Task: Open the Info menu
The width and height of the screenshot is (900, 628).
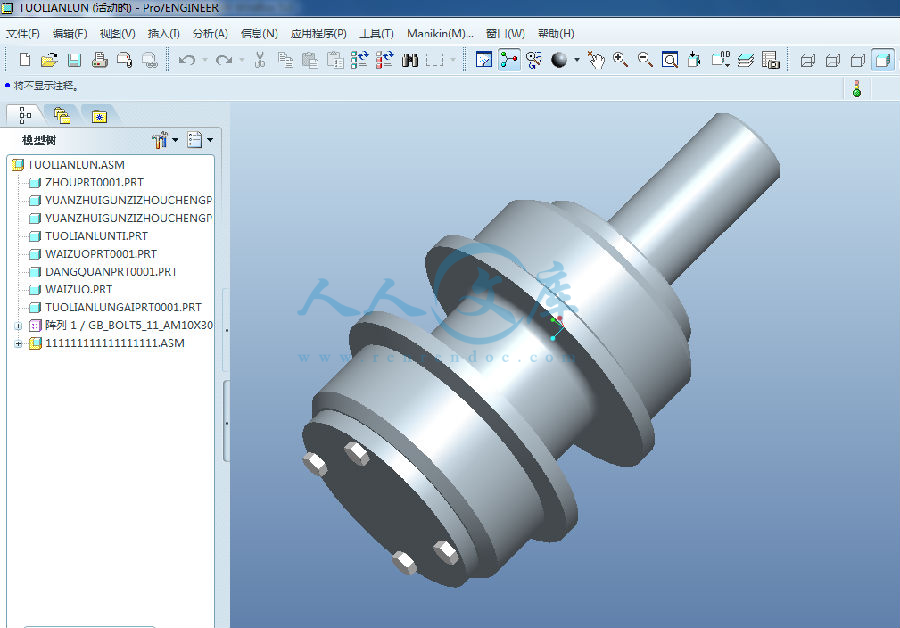Action: point(259,33)
